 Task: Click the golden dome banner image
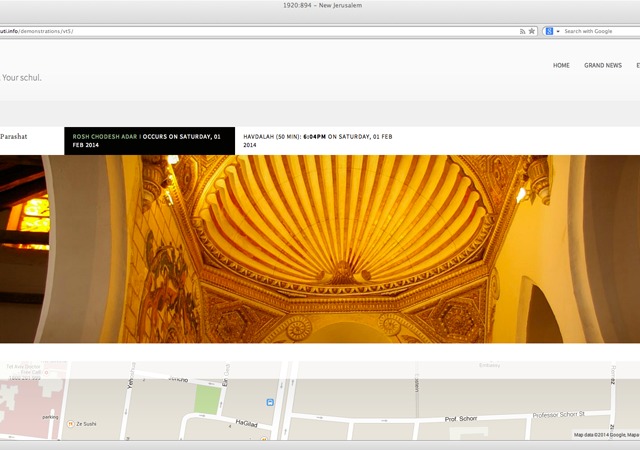point(320,249)
